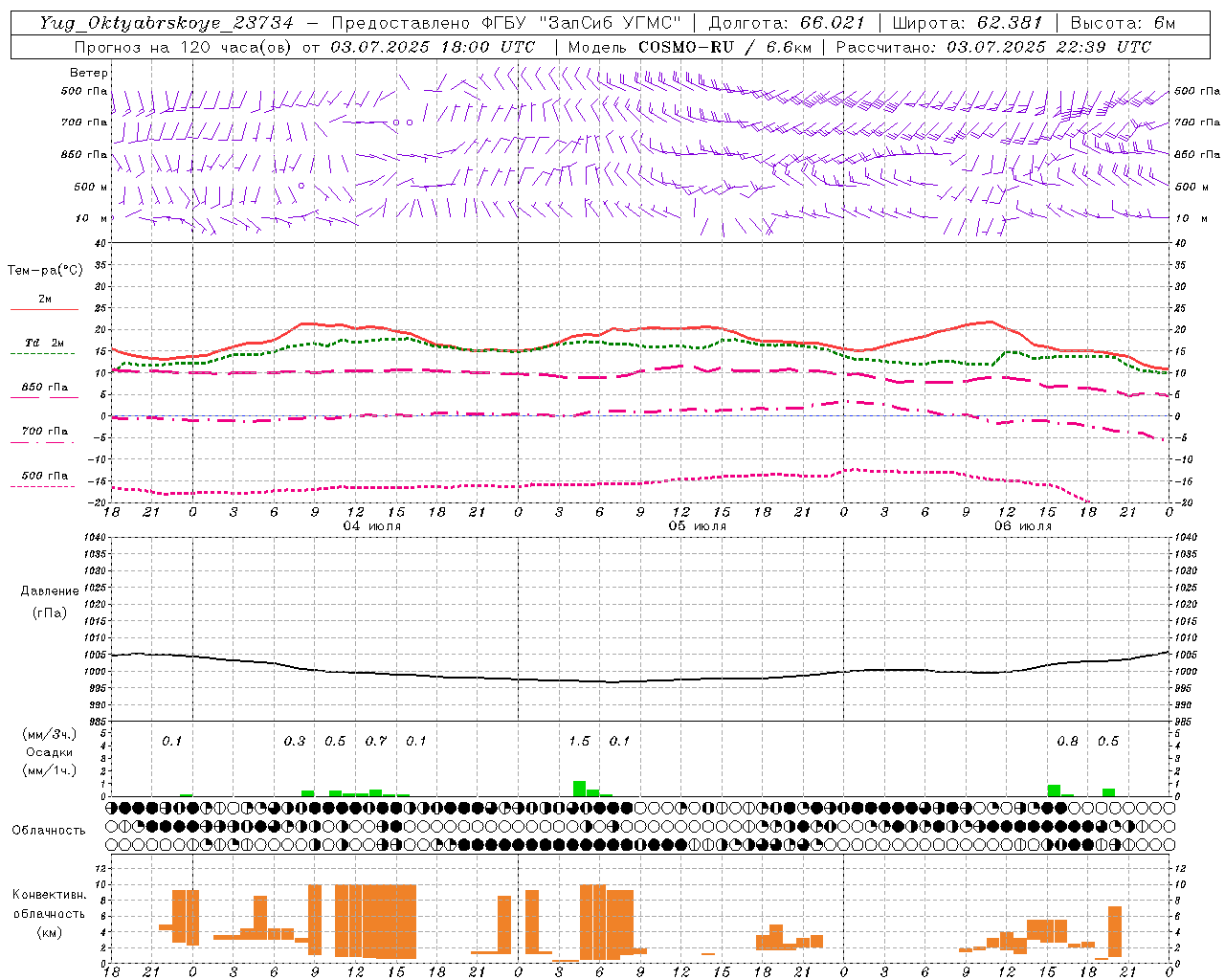Viewport: 1225px width, 980px height.
Task: Click the '(мм/1ч.)' precipitation unit label
Action: [x=50, y=770]
